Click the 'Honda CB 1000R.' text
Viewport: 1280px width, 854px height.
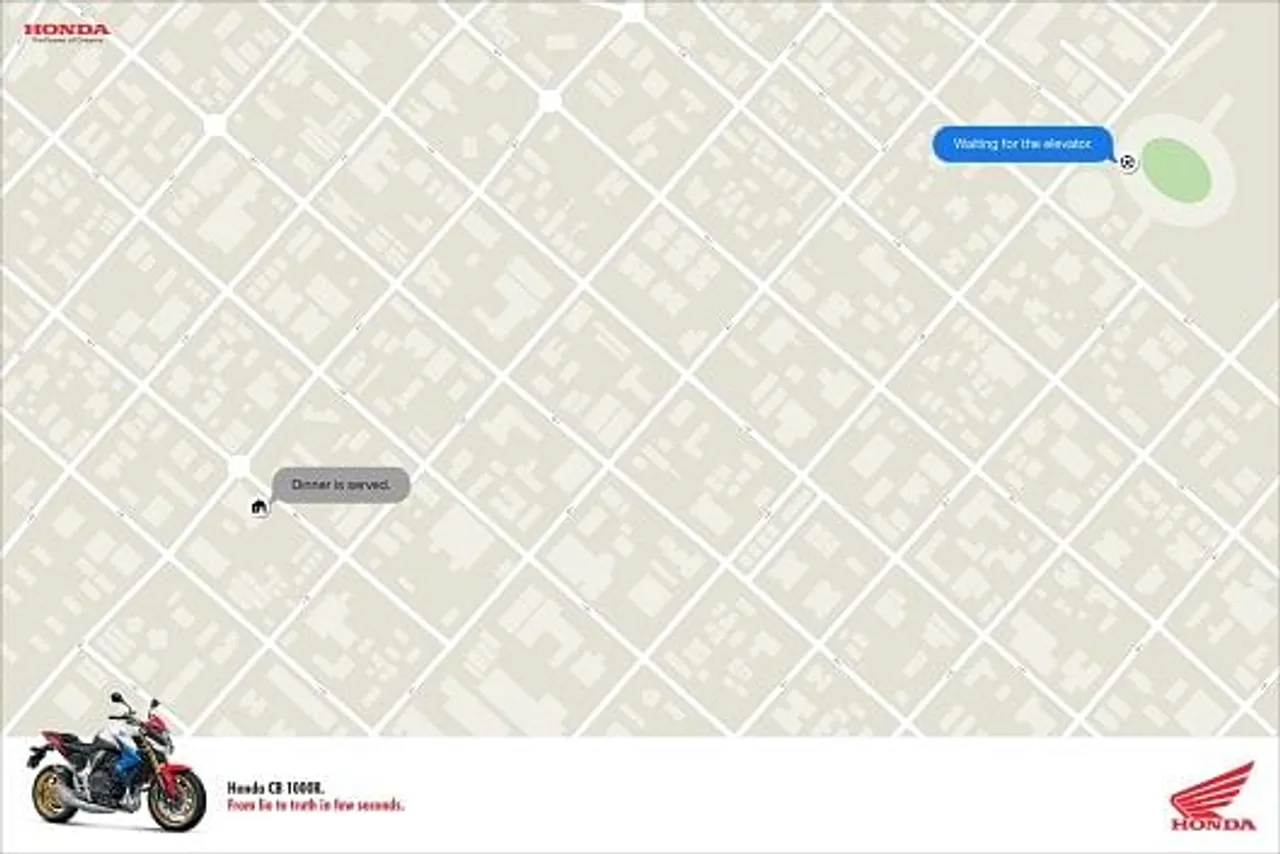(276, 787)
